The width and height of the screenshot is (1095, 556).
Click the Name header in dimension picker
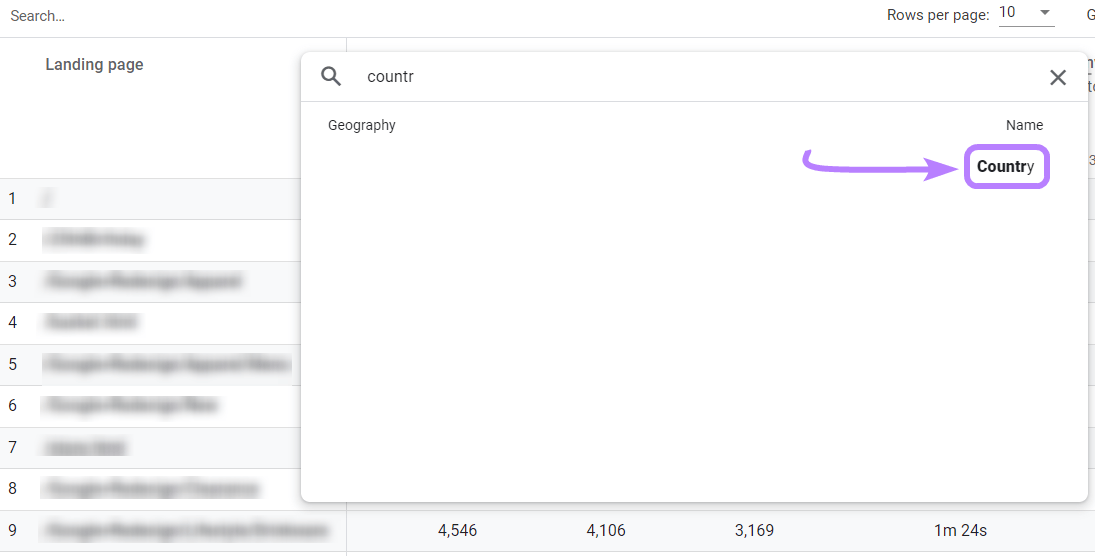(1024, 125)
